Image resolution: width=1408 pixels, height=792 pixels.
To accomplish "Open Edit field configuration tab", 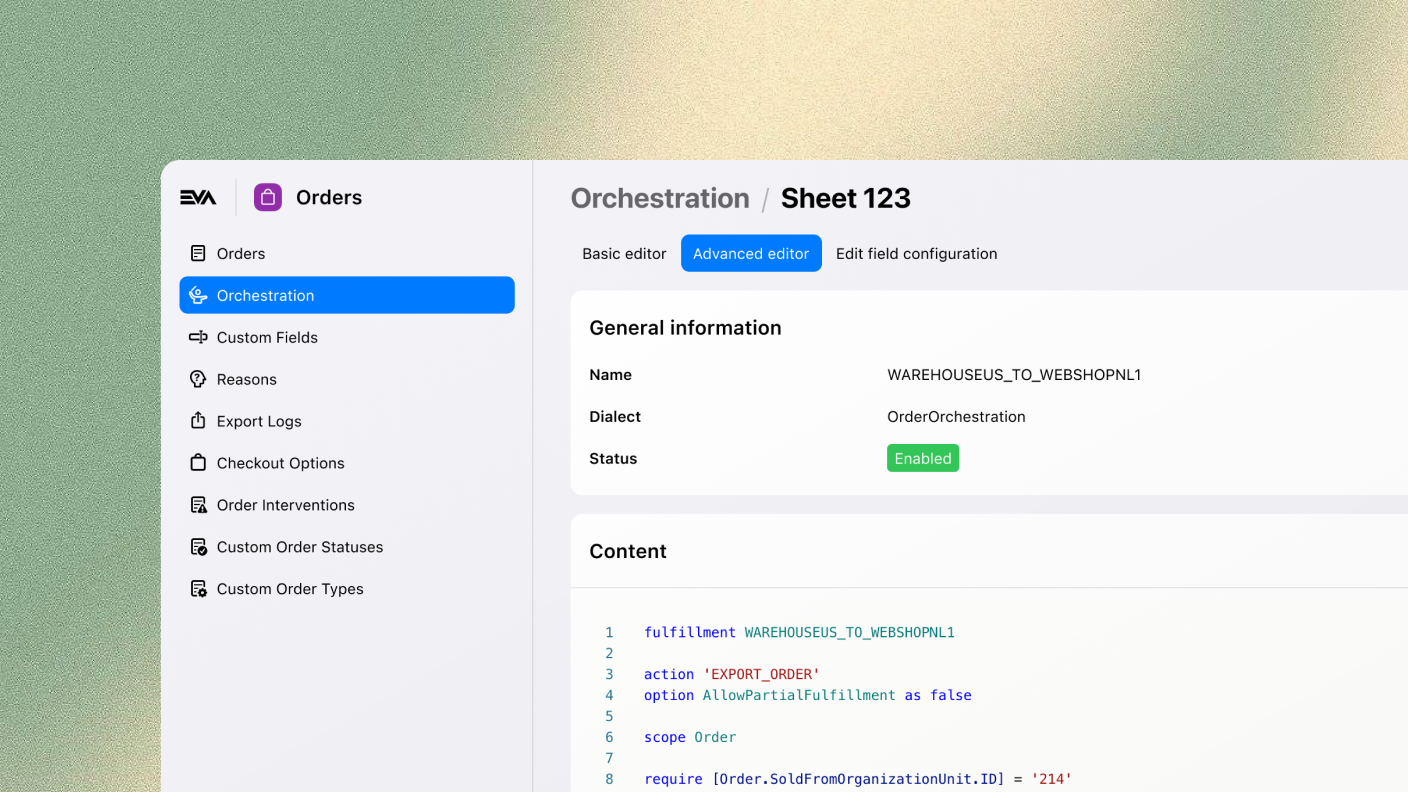I will click(x=916, y=254).
